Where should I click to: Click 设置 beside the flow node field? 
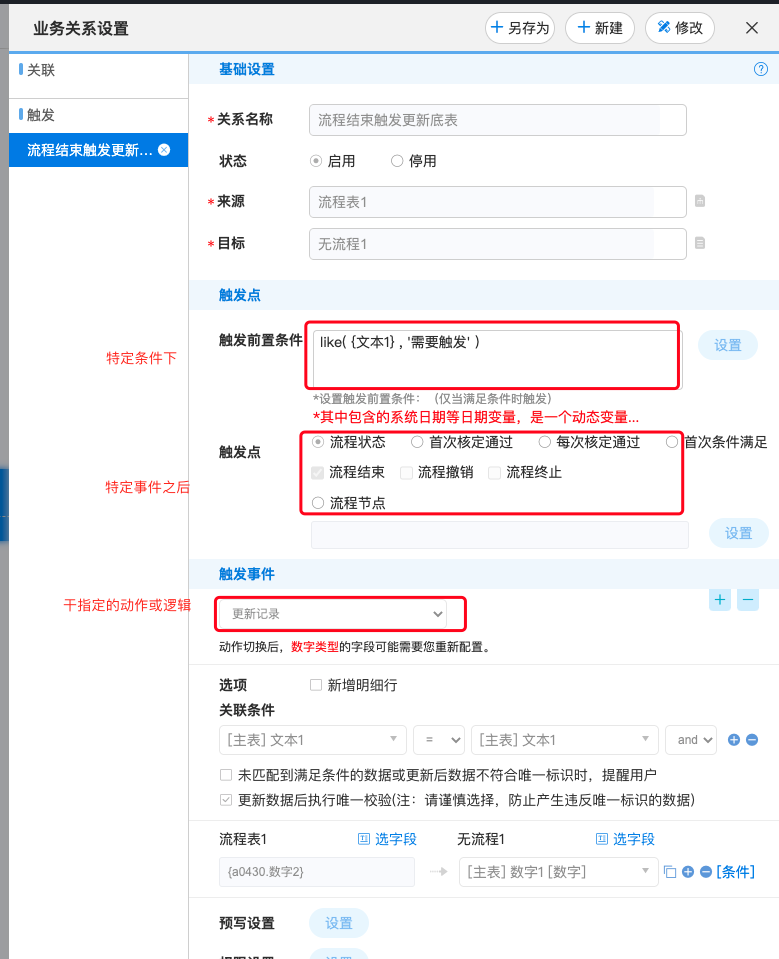coord(739,533)
